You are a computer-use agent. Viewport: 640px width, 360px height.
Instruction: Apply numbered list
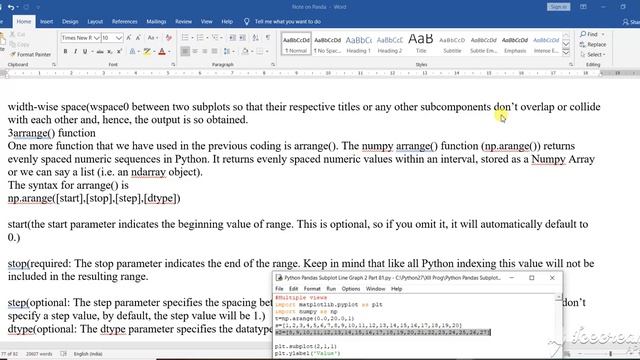200,38
